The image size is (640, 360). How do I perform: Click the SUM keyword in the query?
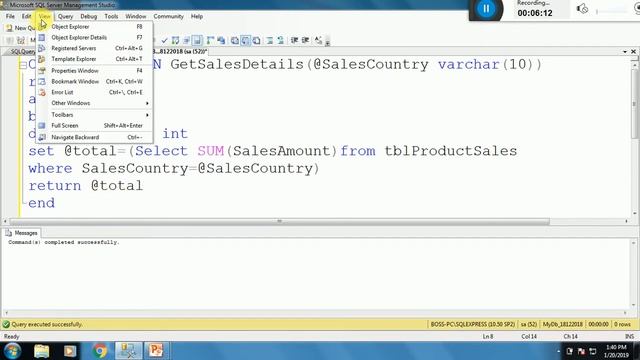[211, 151]
